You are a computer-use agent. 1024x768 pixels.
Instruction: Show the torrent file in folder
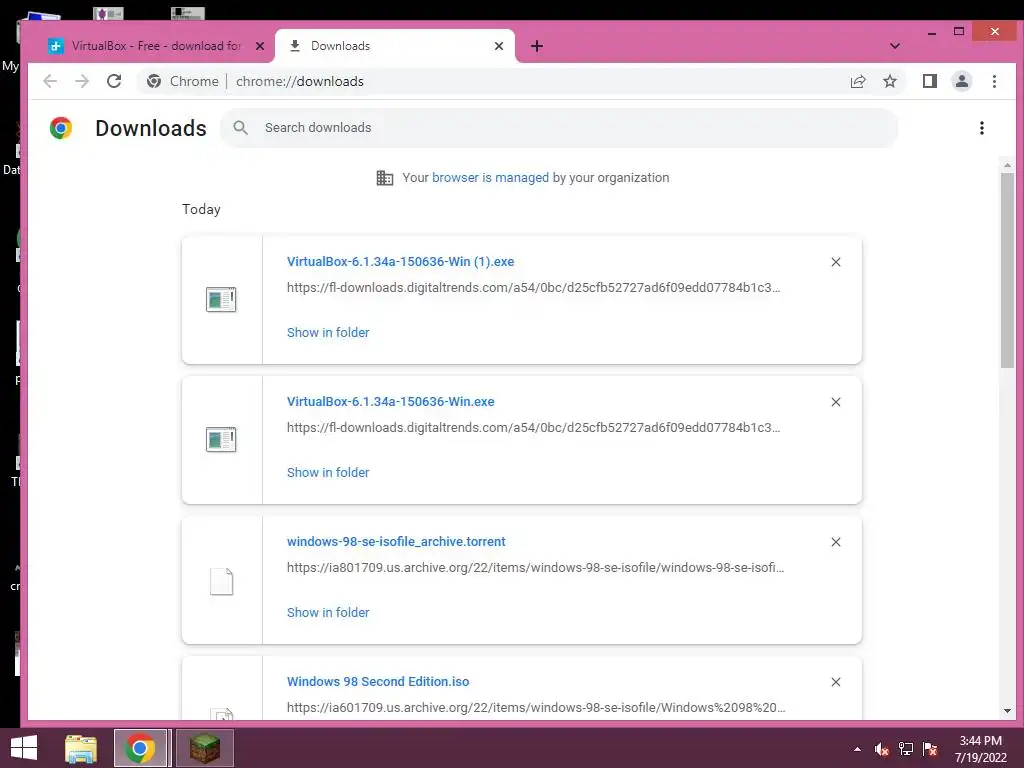[x=328, y=613]
